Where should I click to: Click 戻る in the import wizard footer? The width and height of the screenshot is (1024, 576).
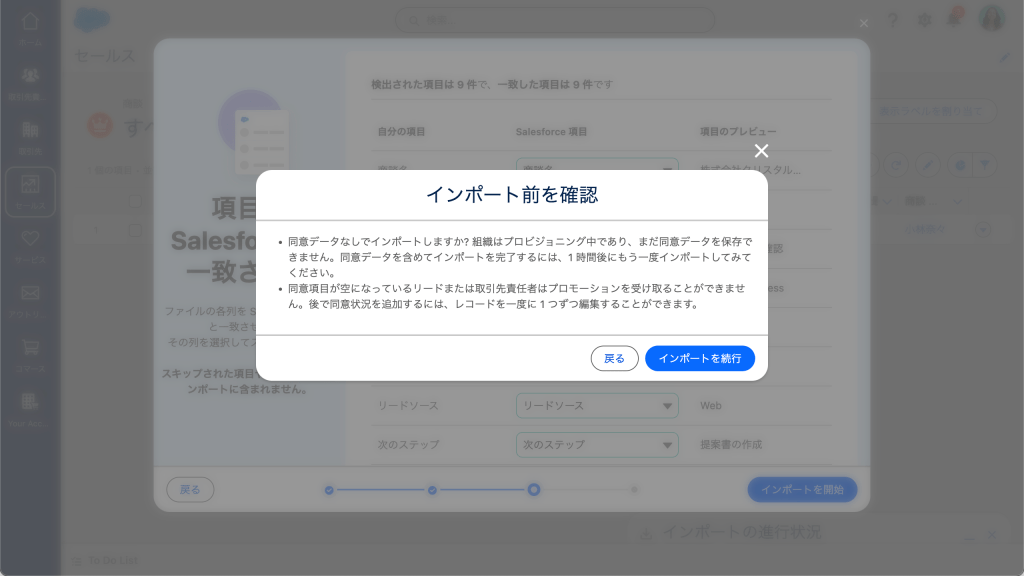click(x=190, y=489)
